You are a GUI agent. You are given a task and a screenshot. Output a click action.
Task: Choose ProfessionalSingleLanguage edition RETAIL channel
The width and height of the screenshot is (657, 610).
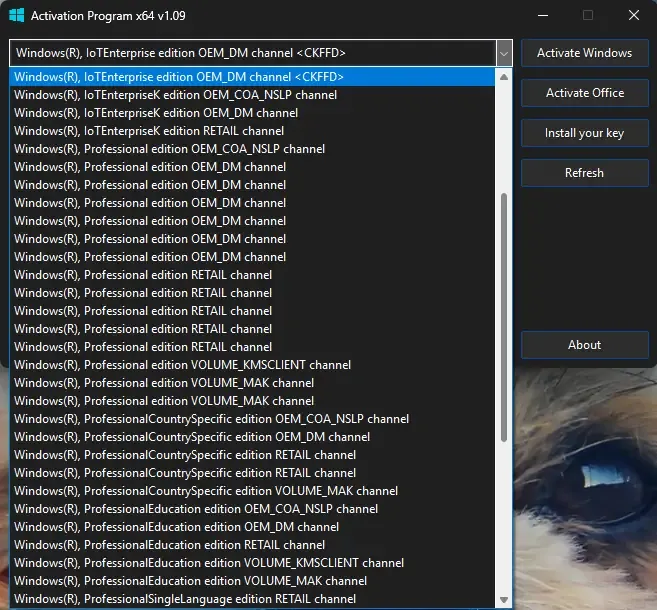coord(252,599)
